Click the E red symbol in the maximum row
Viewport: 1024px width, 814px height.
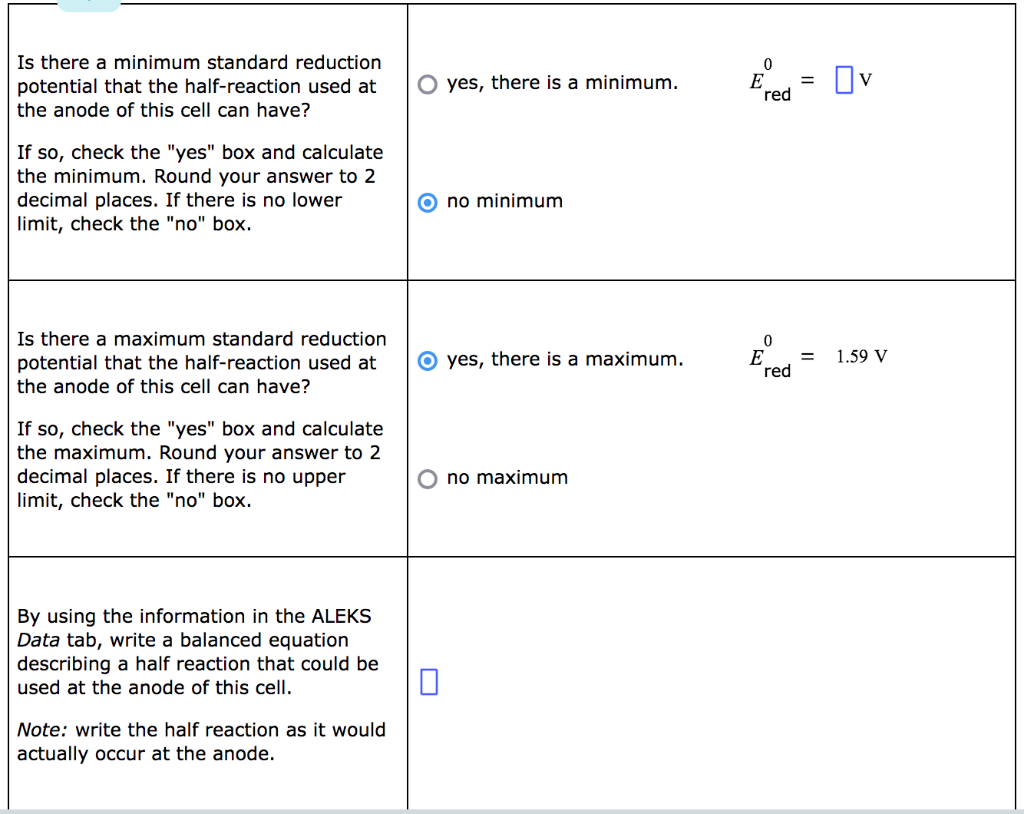[770, 357]
